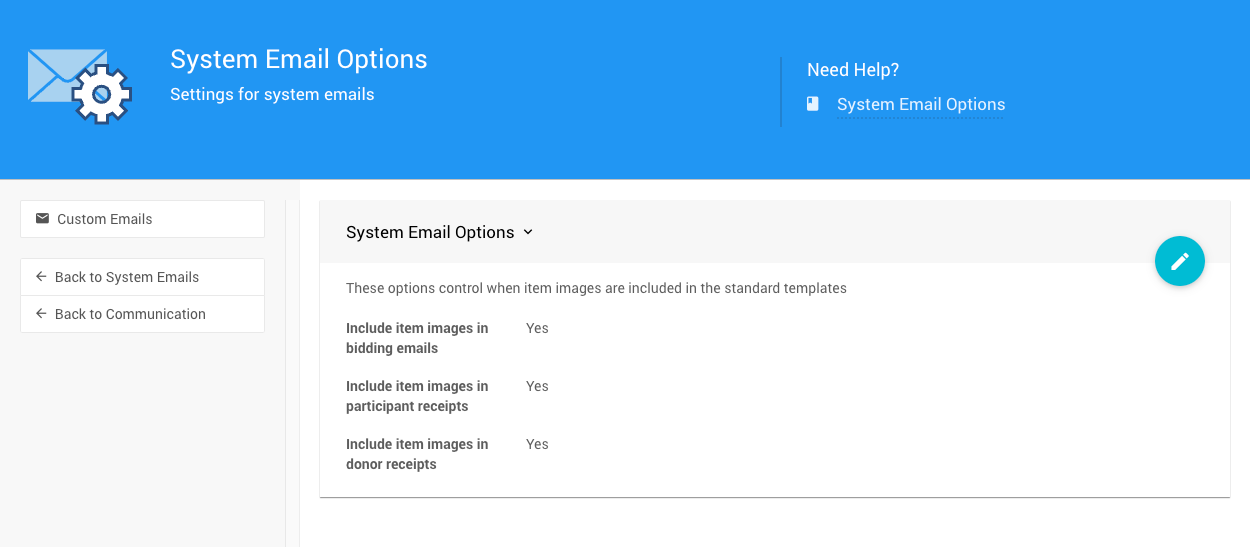Viewport: 1250px width, 547px height.
Task: Open the System Email Options help link
Action: click(920, 104)
